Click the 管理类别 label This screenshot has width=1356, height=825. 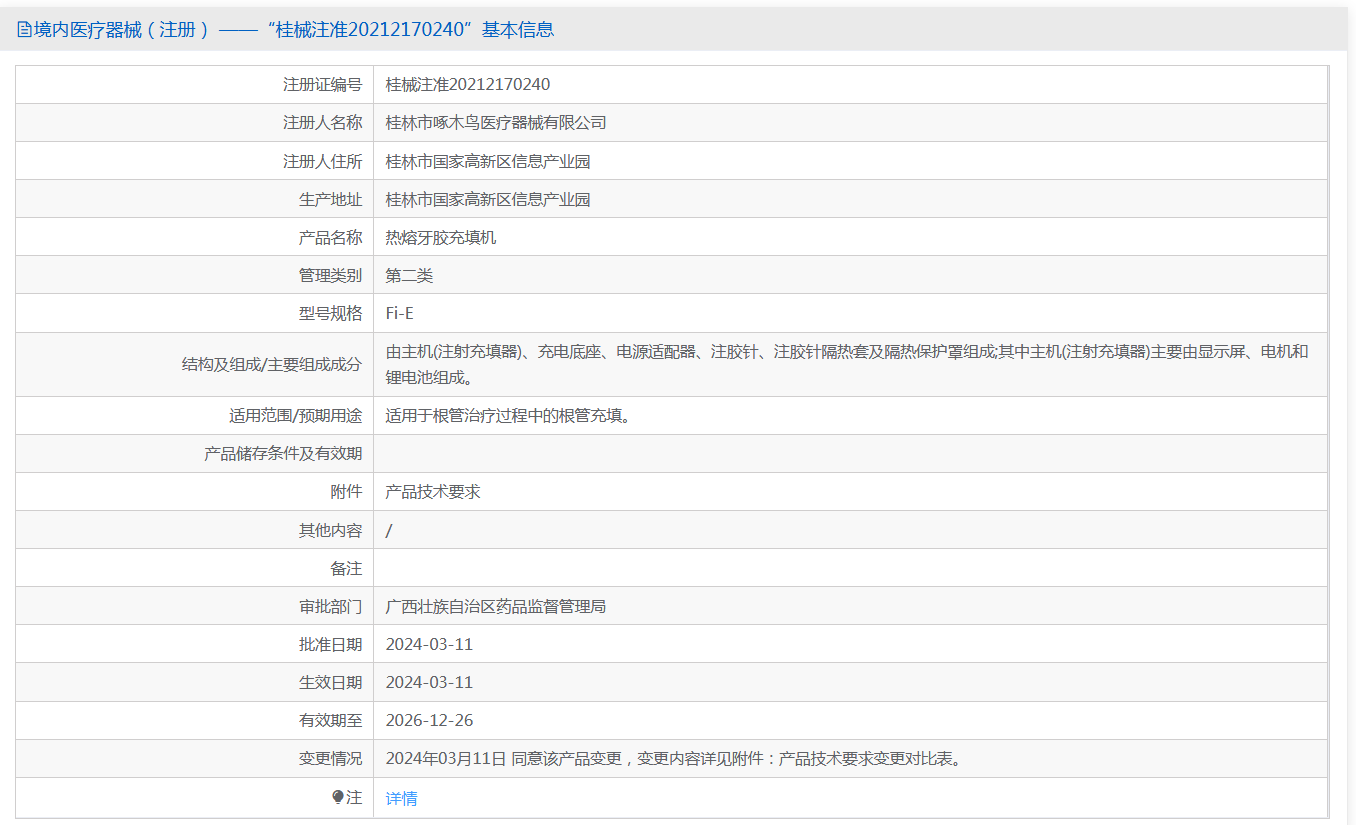[x=330, y=275]
